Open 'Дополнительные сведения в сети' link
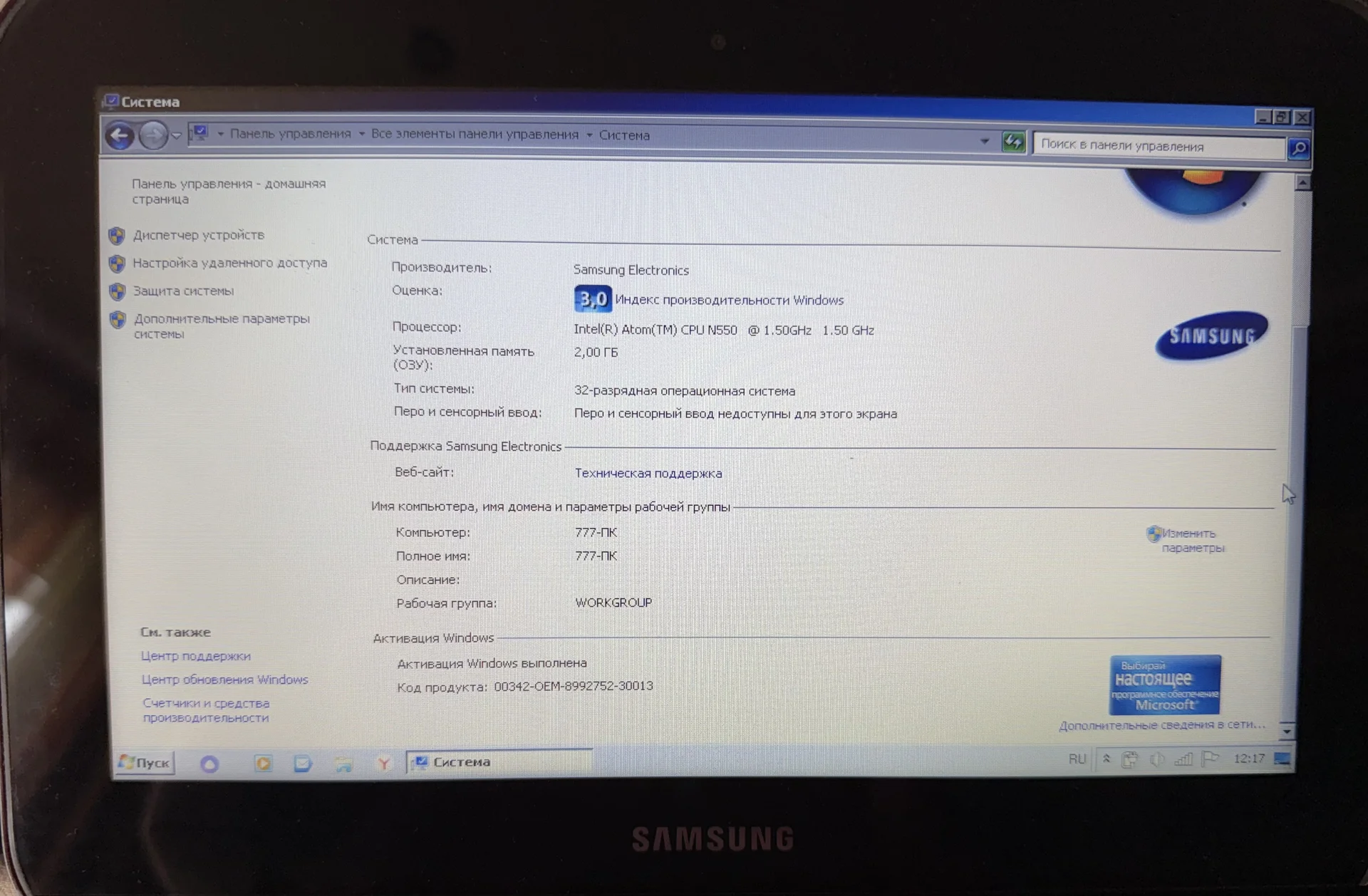 (x=1162, y=725)
